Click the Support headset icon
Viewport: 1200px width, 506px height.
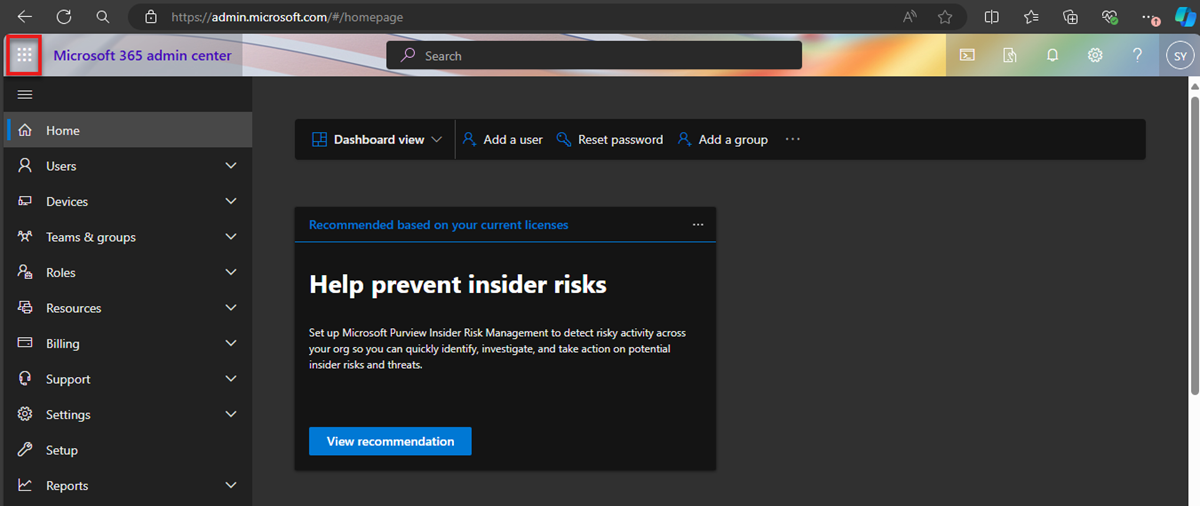25,379
